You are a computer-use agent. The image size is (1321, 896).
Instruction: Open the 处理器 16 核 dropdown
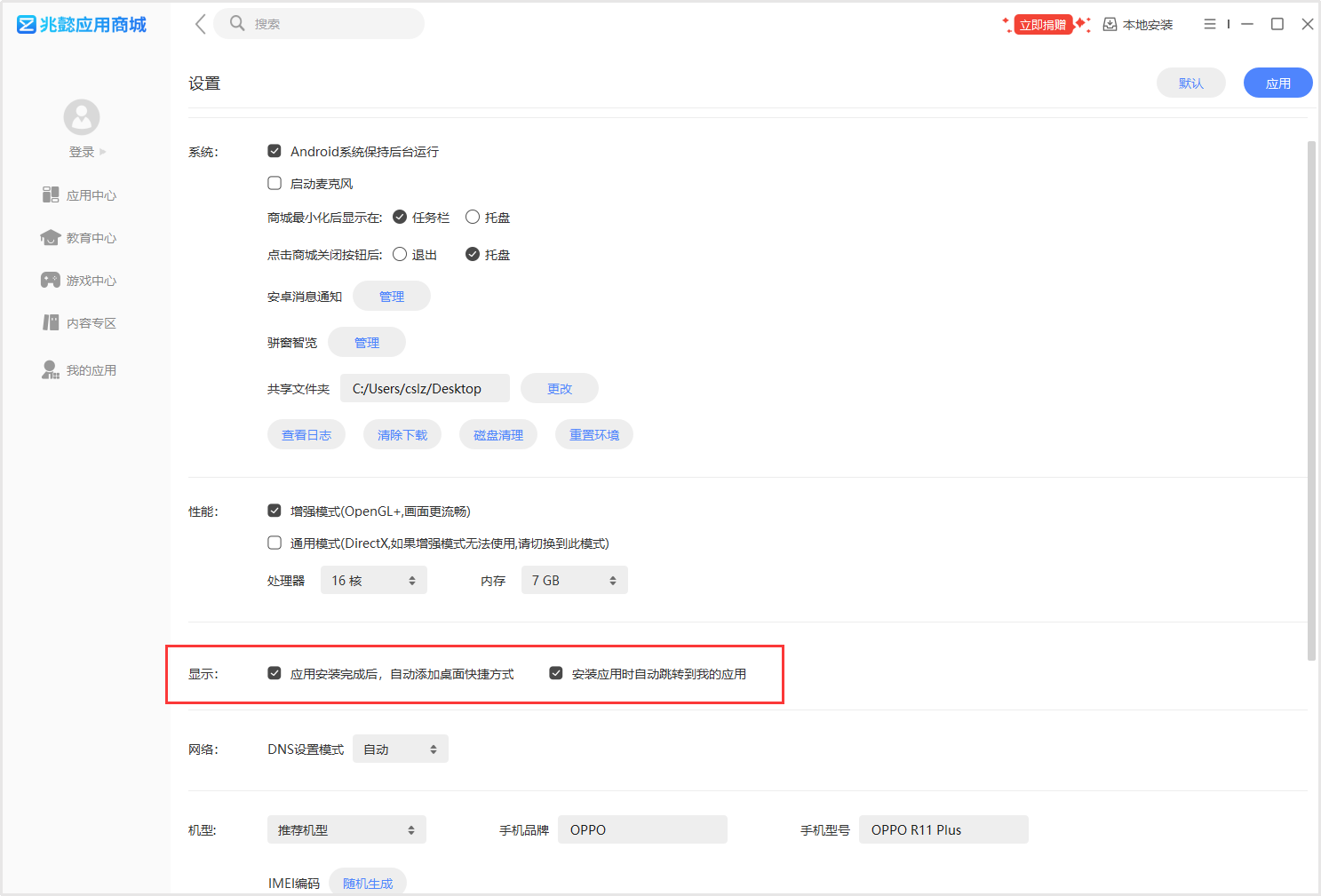(373, 581)
